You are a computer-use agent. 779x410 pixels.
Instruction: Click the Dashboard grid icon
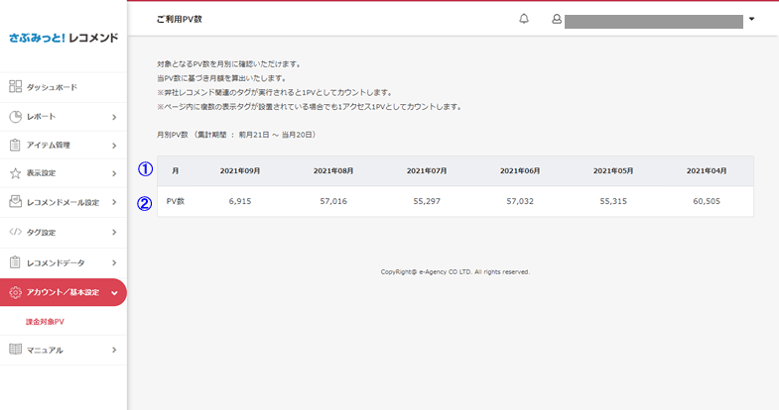(x=15, y=86)
